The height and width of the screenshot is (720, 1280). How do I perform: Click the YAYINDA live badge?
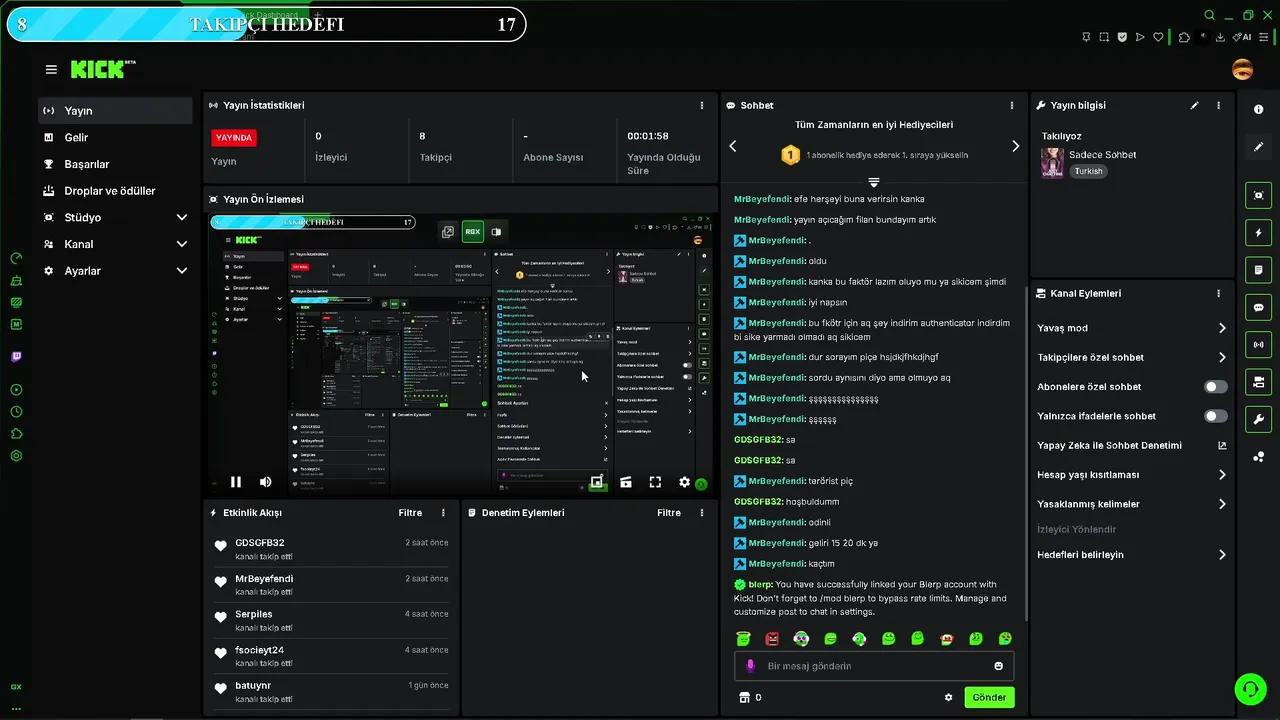coord(234,138)
